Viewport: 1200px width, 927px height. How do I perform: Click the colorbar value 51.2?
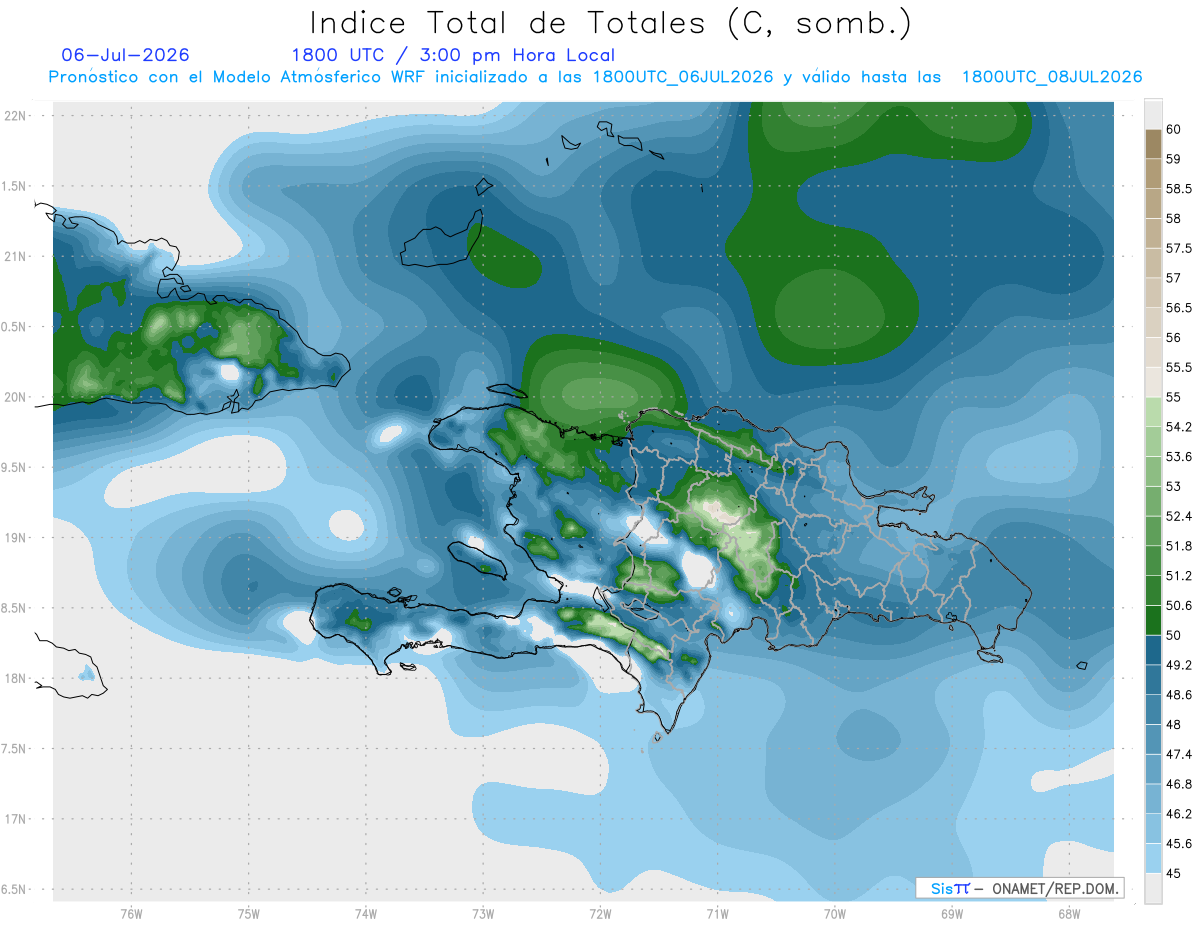click(1180, 575)
